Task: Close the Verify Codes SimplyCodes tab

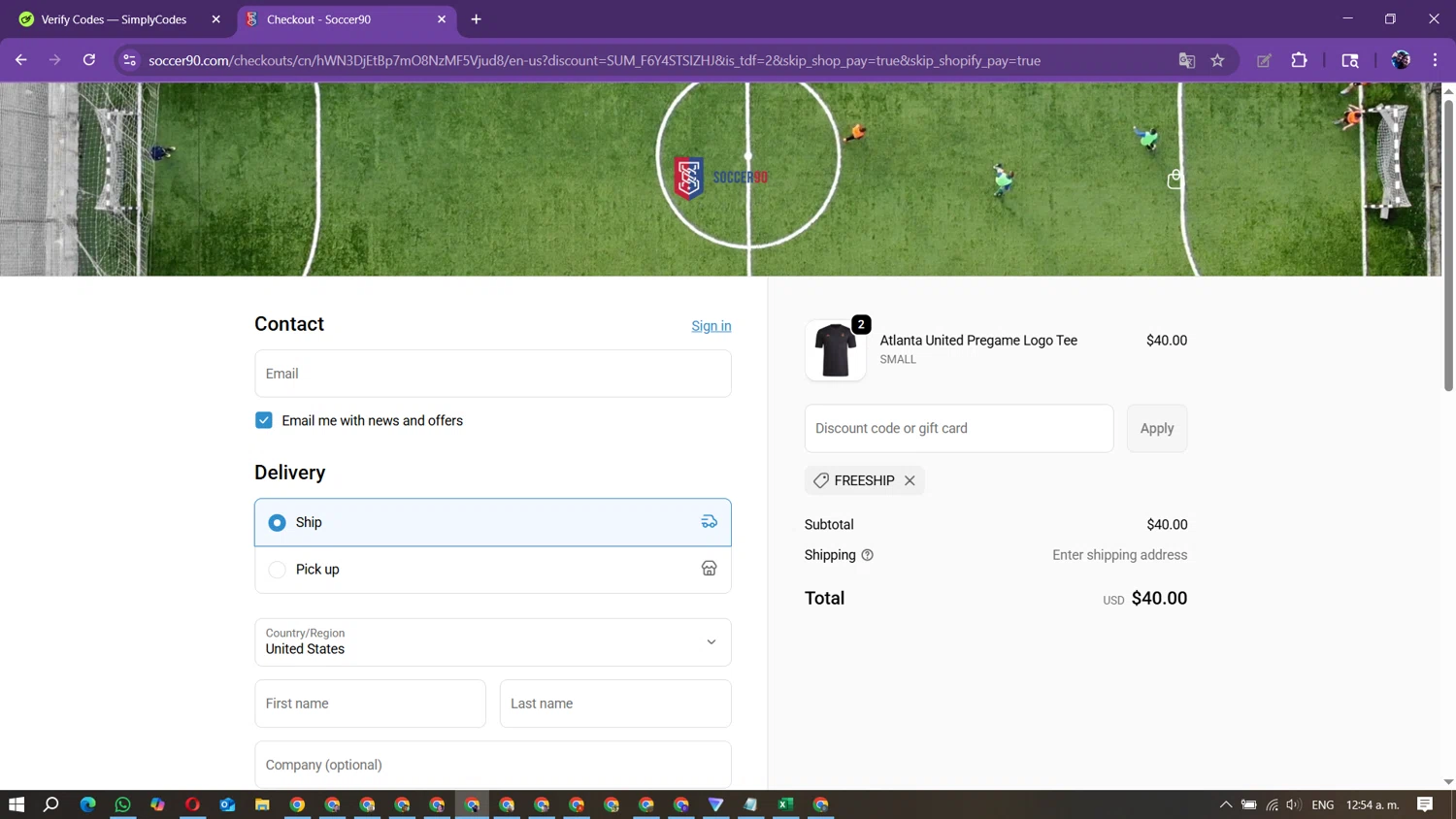Action: 215,19
